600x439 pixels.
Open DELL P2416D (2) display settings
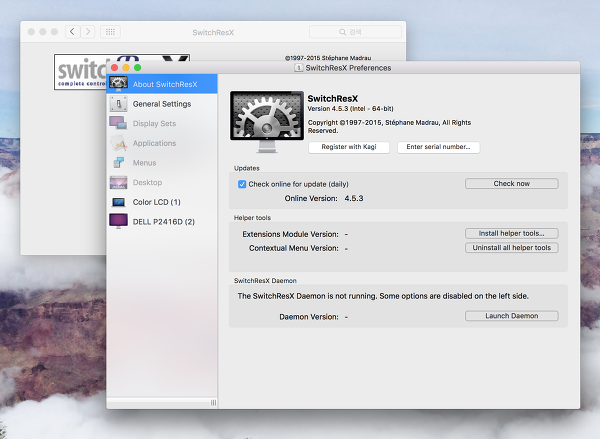click(x=162, y=222)
